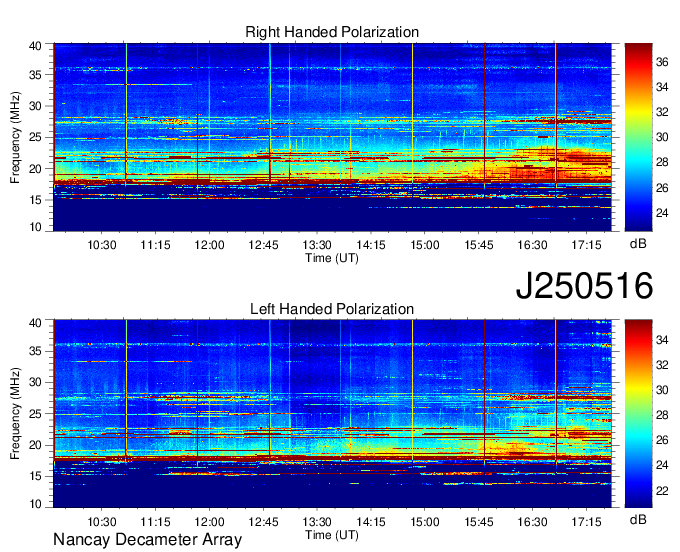Click the top colorbar at the 36 dB level
Viewport: 680px width, 552px height.
pyautogui.click(x=638, y=62)
